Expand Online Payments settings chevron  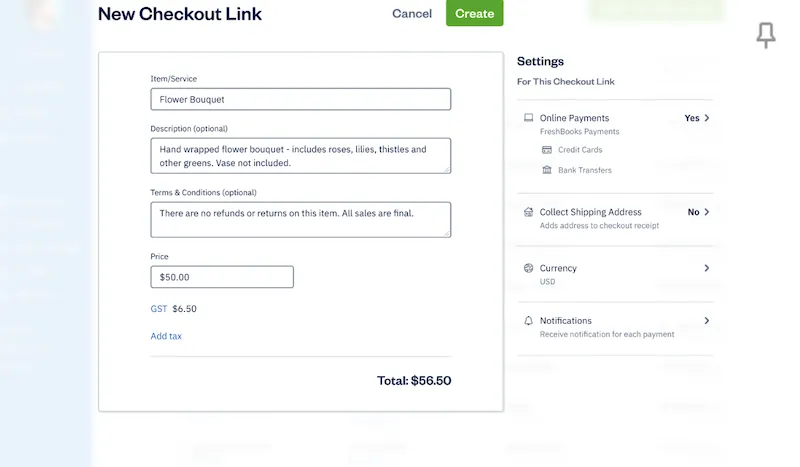tap(707, 118)
